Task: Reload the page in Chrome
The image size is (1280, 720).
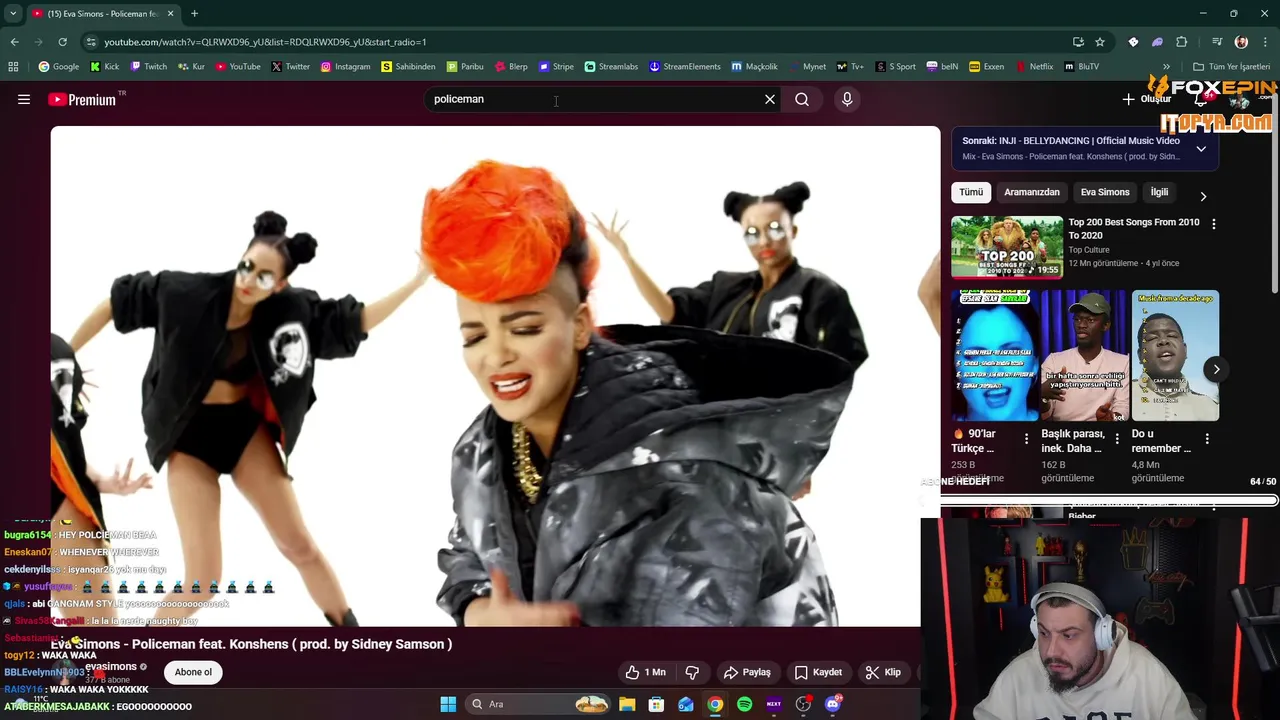Action: coord(62,42)
